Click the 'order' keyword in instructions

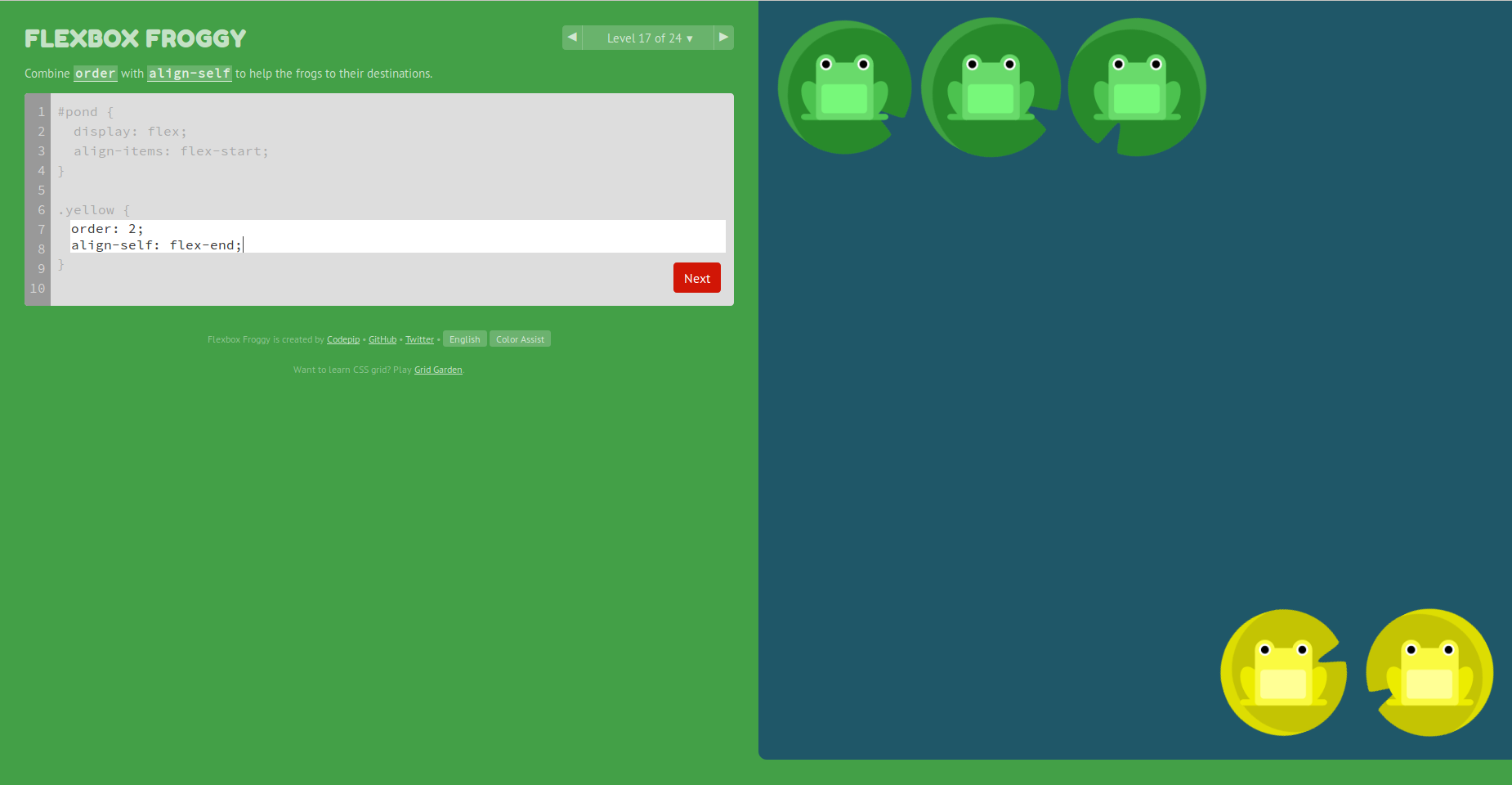[x=96, y=74]
